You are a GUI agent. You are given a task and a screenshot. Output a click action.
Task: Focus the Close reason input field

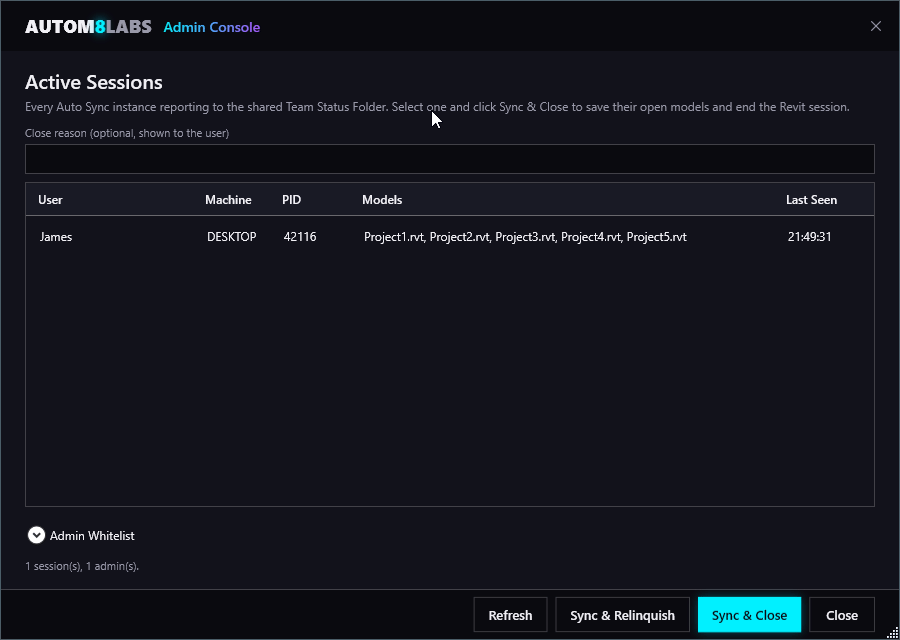[x=449, y=159]
